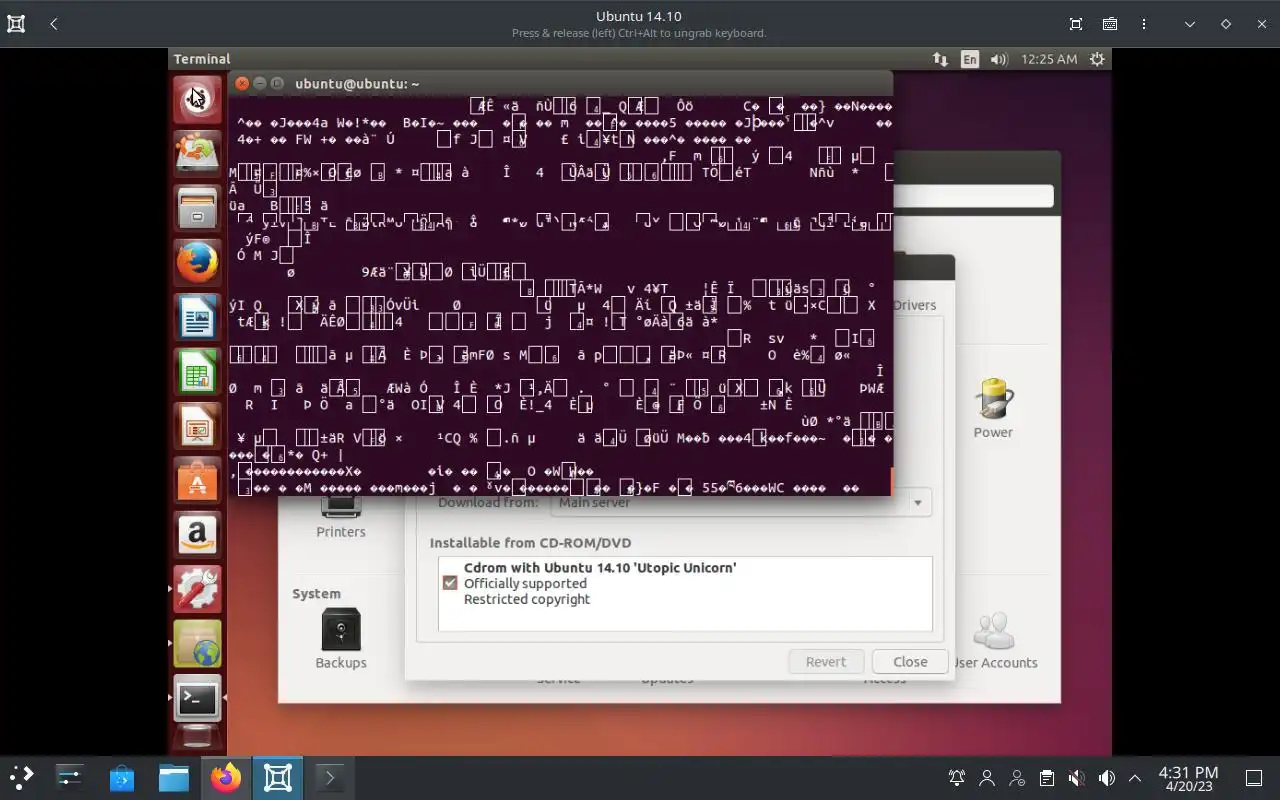Open the viewer's top-left window menu icon
The width and height of the screenshot is (1280, 800).
coord(16,24)
